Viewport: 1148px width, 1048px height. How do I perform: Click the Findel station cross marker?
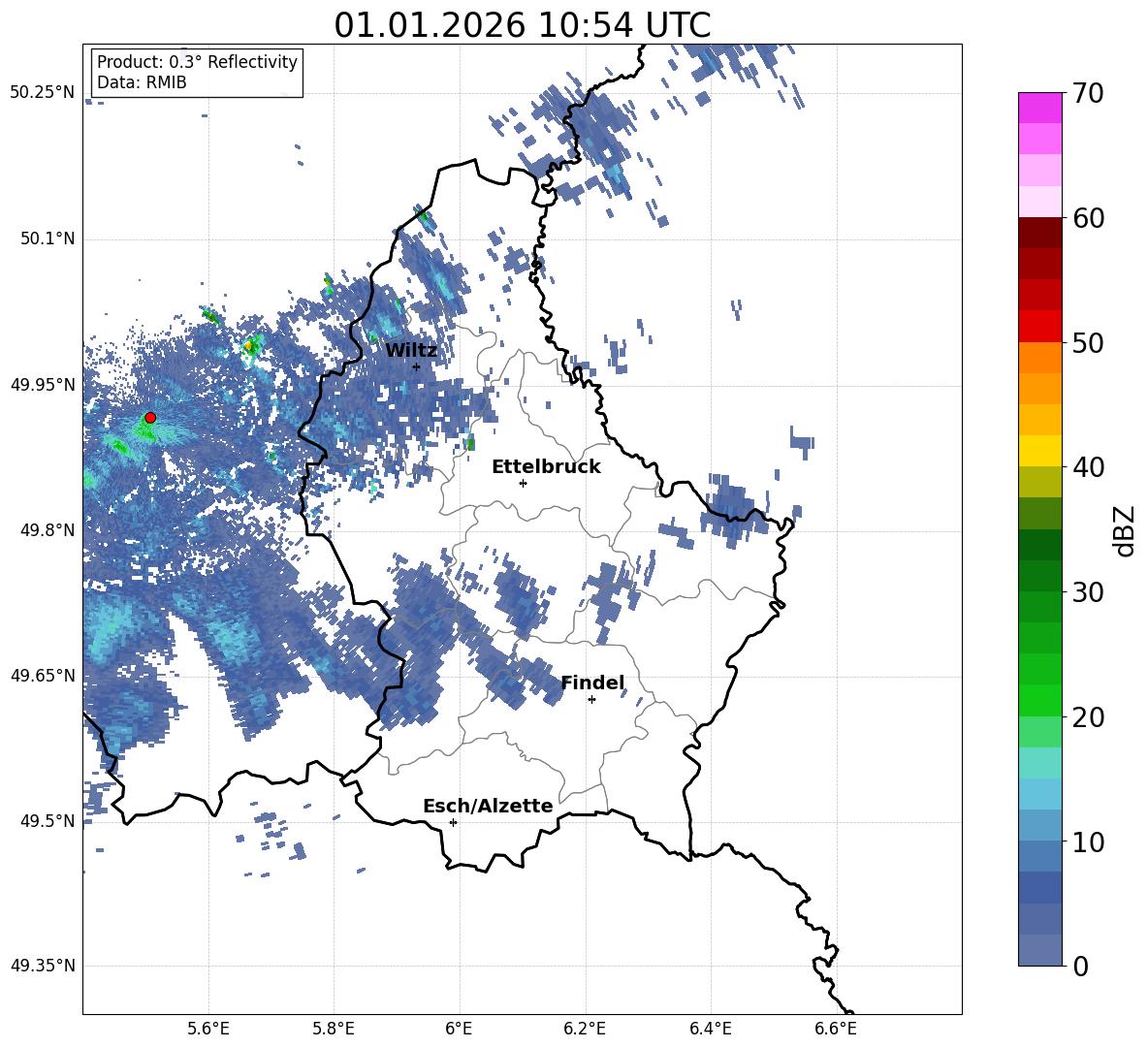coord(591,700)
